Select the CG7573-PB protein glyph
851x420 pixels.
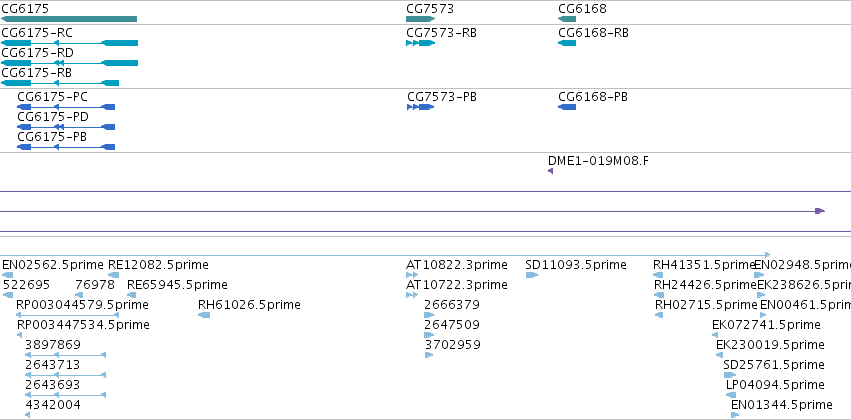[421, 107]
